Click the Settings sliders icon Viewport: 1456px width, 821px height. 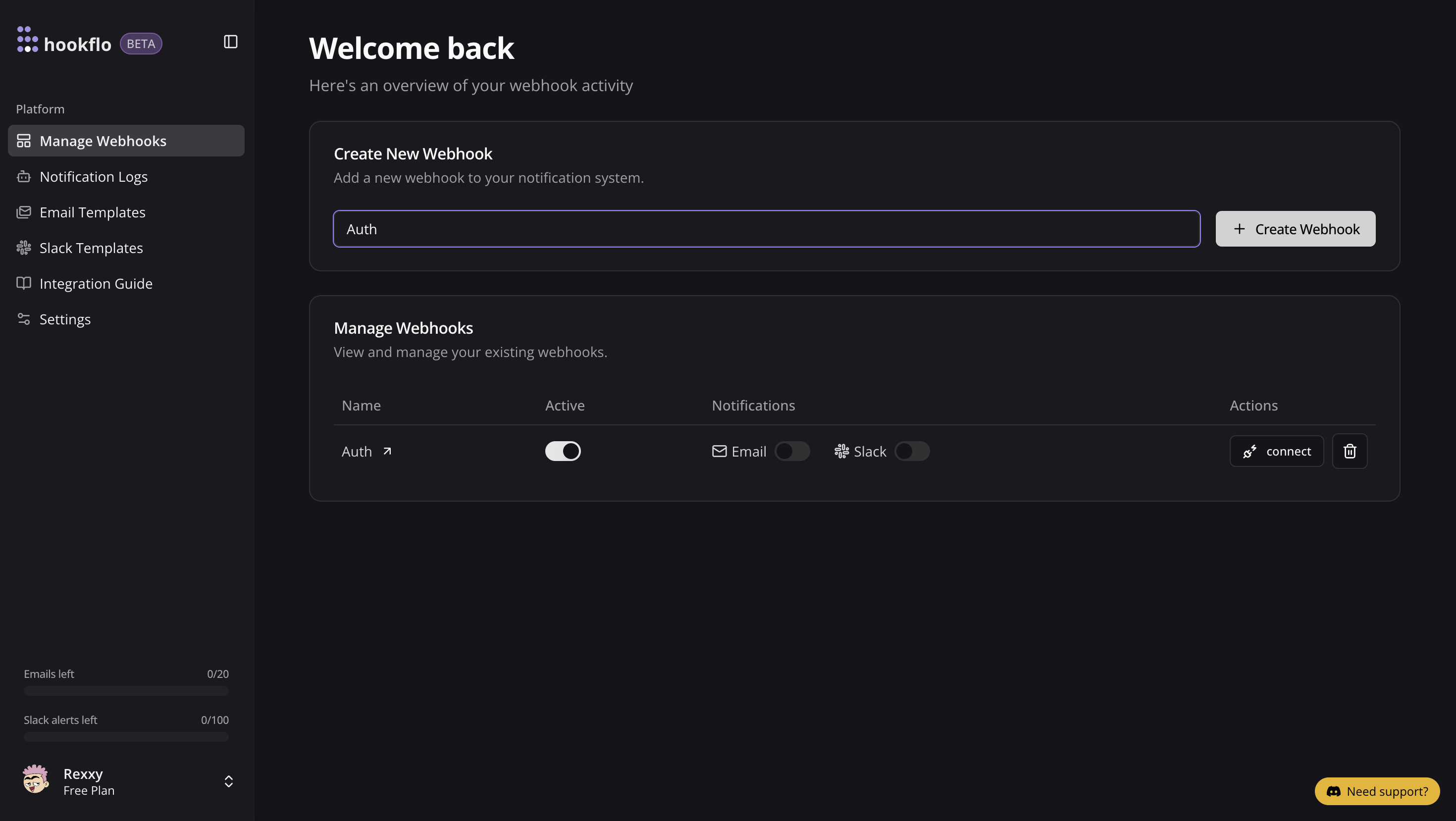coord(24,319)
